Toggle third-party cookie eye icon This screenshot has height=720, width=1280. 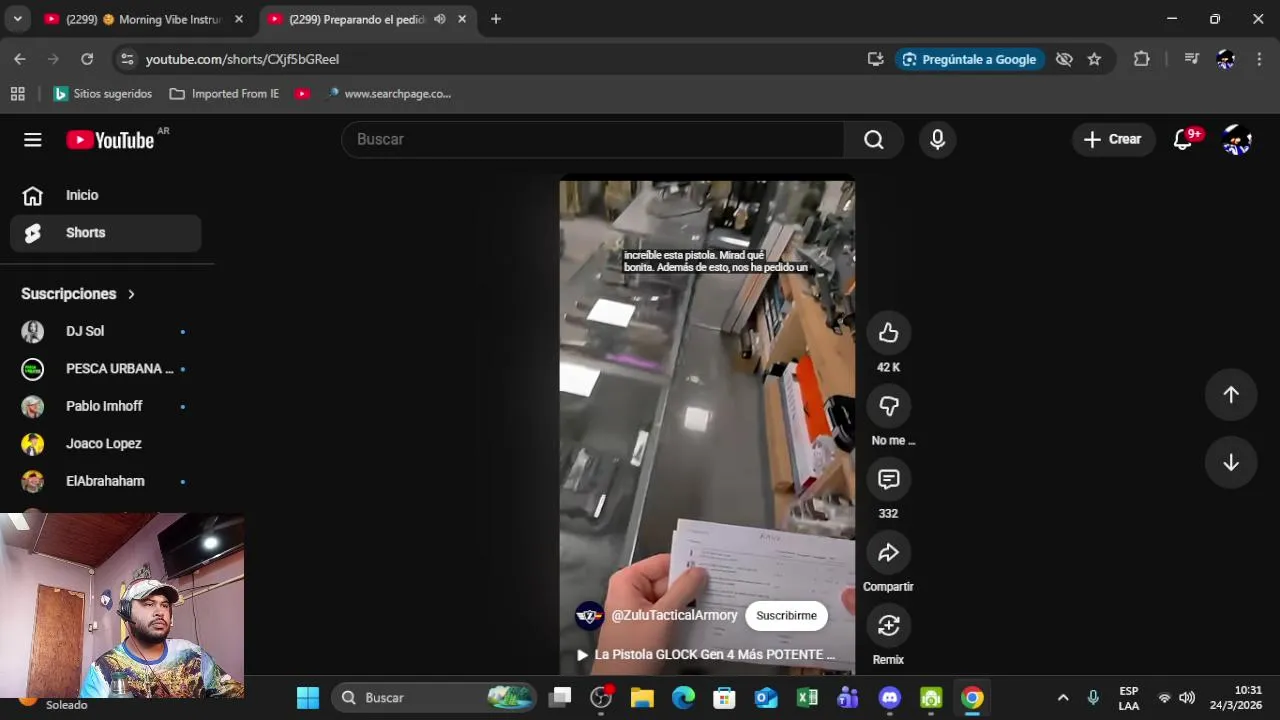pyautogui.click(x=1064, y=59)
